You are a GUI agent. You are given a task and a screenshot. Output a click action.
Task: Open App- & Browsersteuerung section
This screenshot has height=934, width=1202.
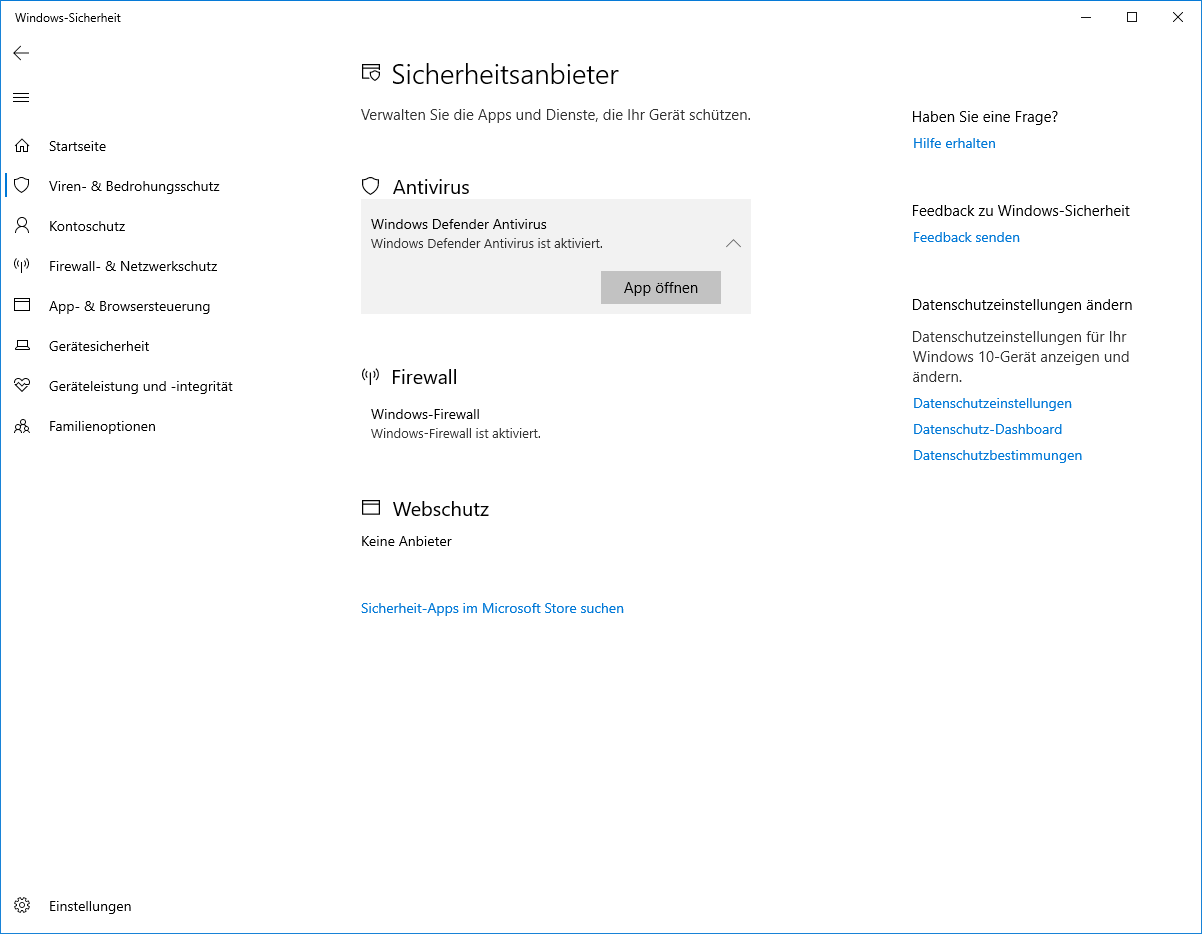pyautogui.click(x=129, y=306)
